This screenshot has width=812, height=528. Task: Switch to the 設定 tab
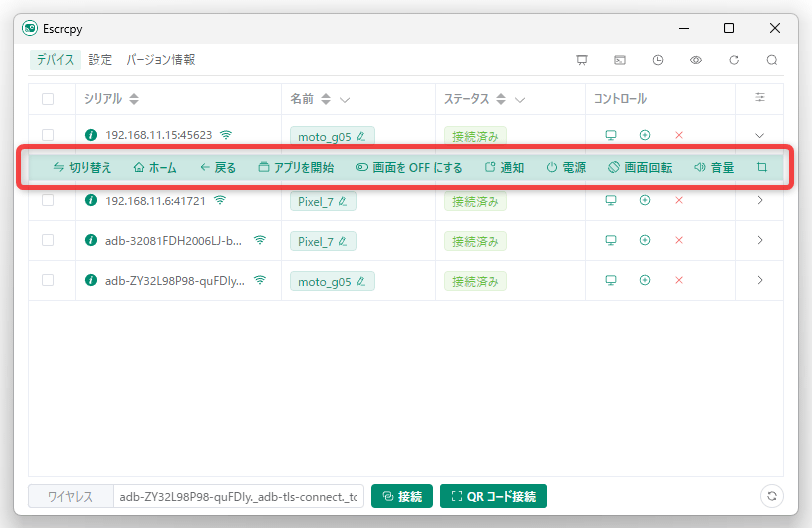pyautogui.click(x=100, y=60)
